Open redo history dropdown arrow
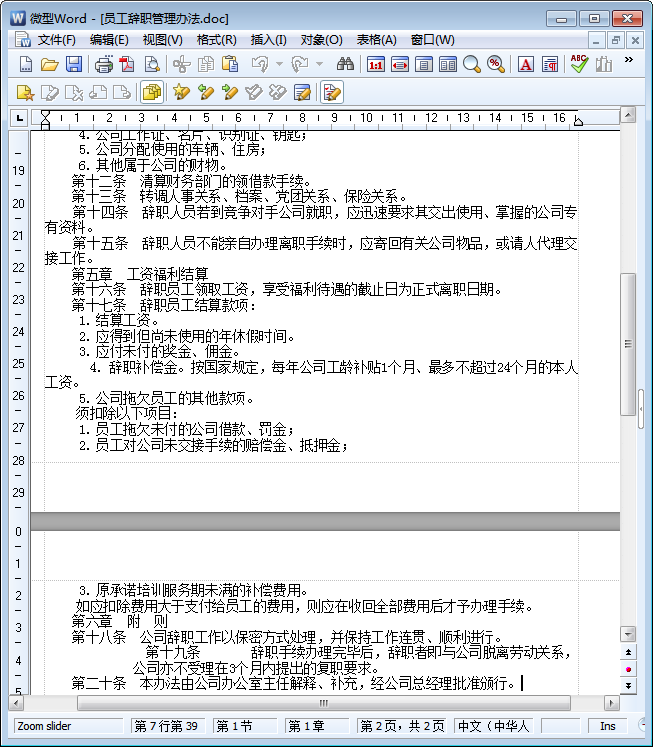653x747 pixels. pos(320,64)
